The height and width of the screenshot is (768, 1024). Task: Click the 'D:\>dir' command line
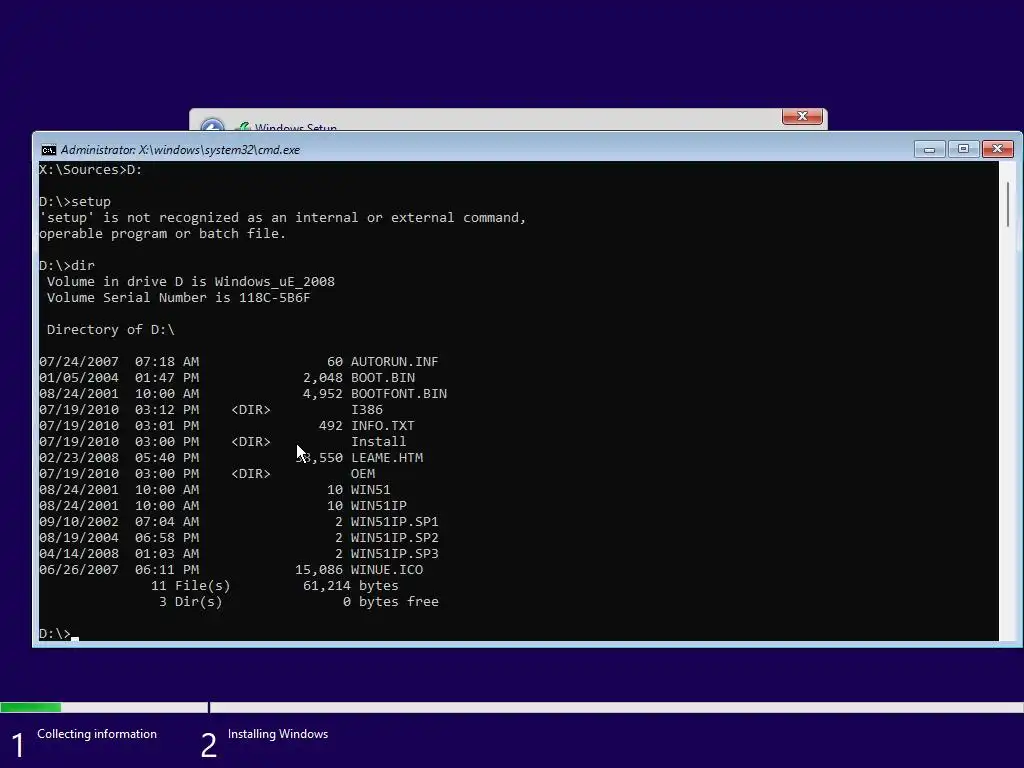67,266
